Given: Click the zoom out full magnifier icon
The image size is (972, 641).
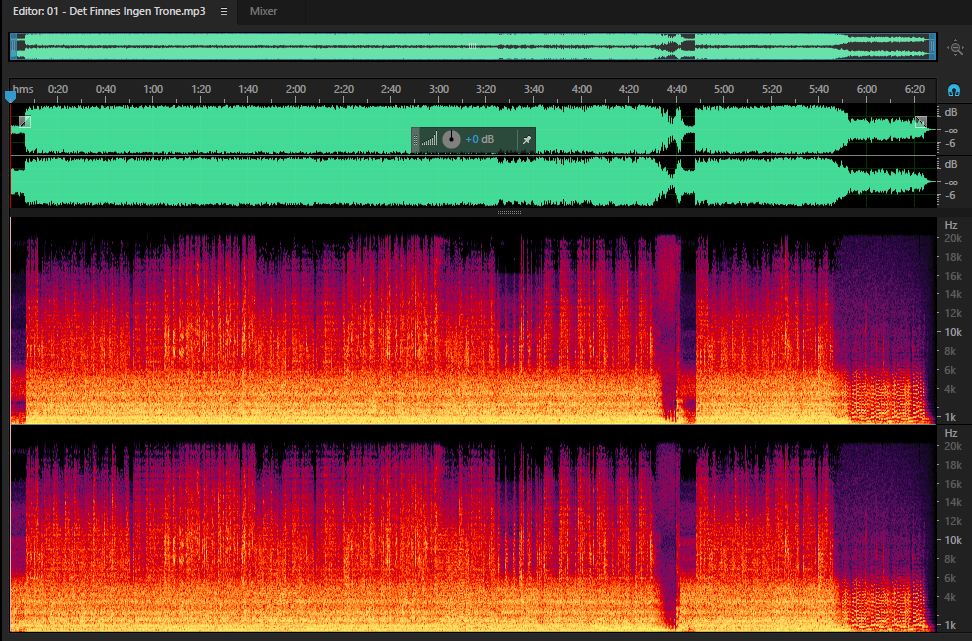Looking at the screenshot, I should click(955, 48).
